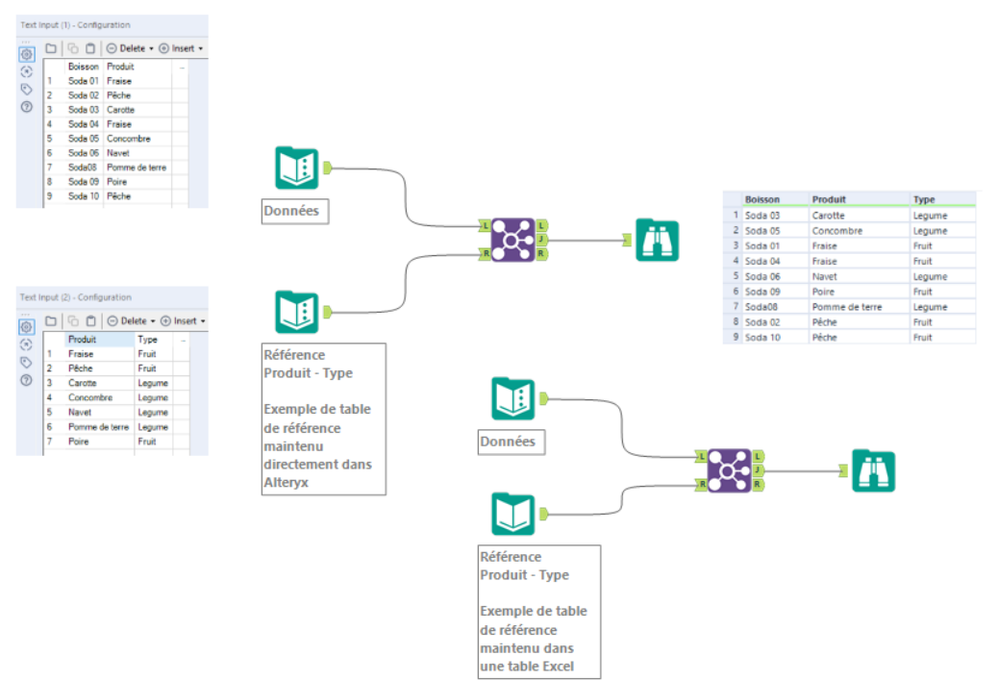Open the navigation target icon in Text Input (1) panel

coord(26,72)
